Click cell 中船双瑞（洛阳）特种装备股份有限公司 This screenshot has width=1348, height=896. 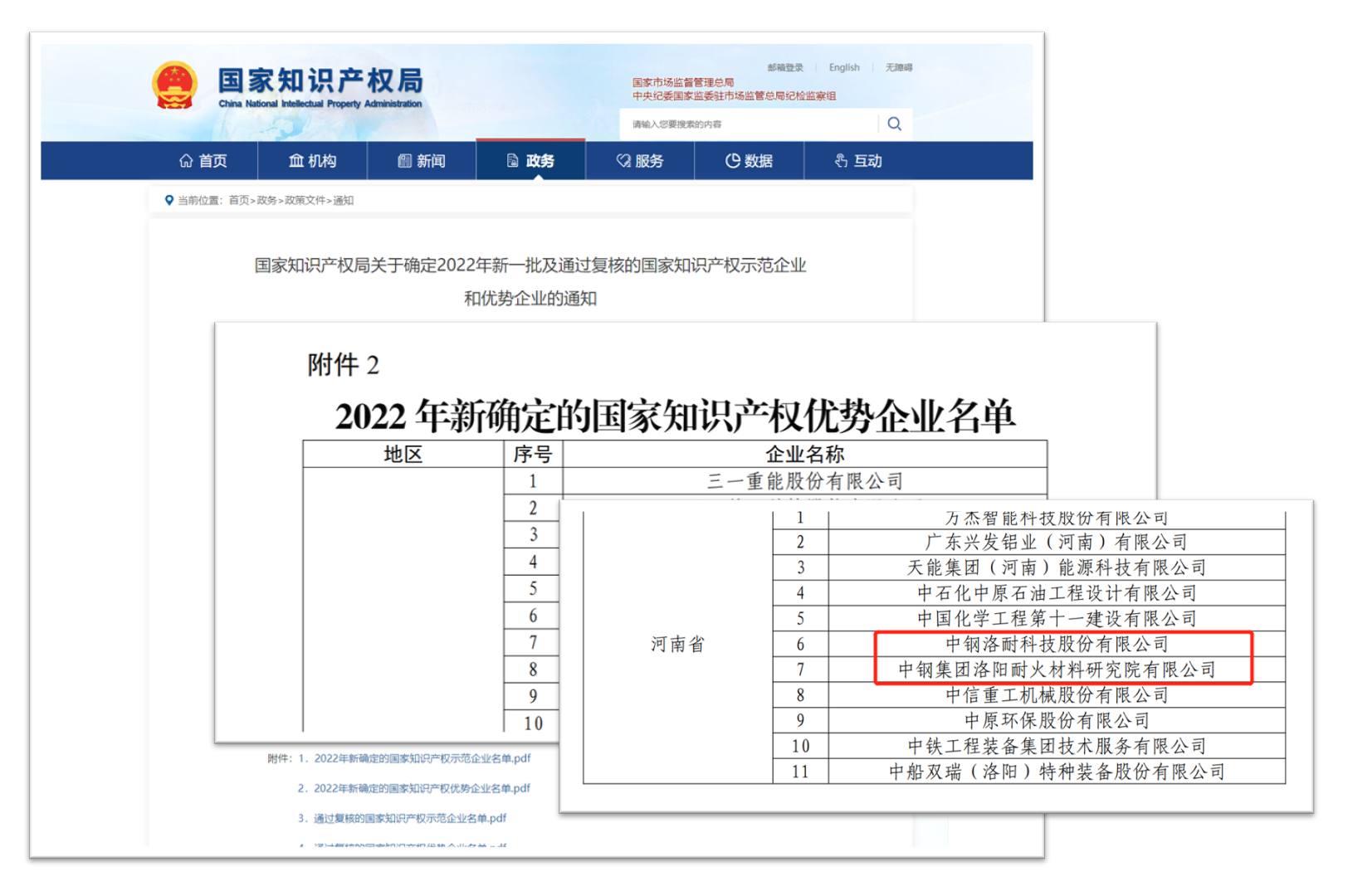click(x=1057, y=772)
